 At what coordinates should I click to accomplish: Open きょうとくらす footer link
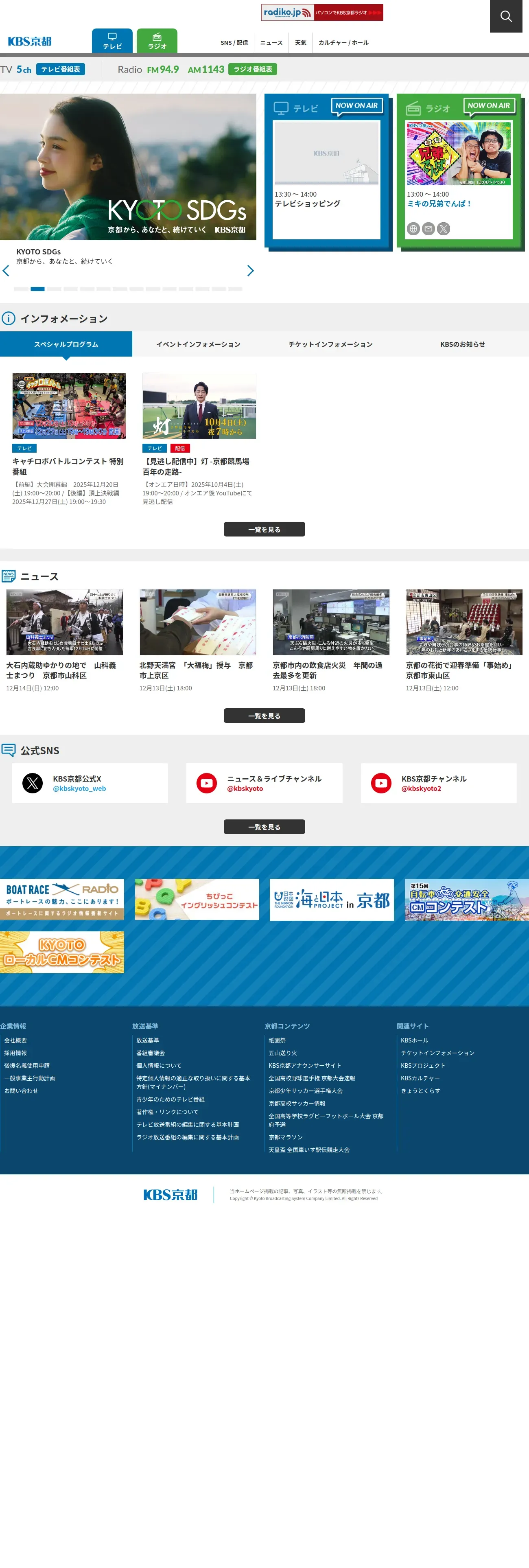coord(421,1091)
